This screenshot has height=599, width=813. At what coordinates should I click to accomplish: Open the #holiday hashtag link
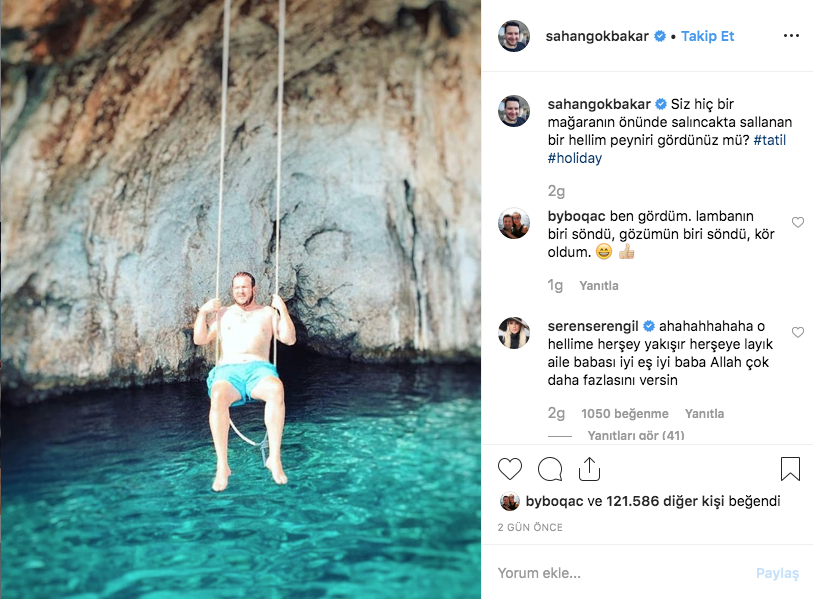[x=575, y=158]
